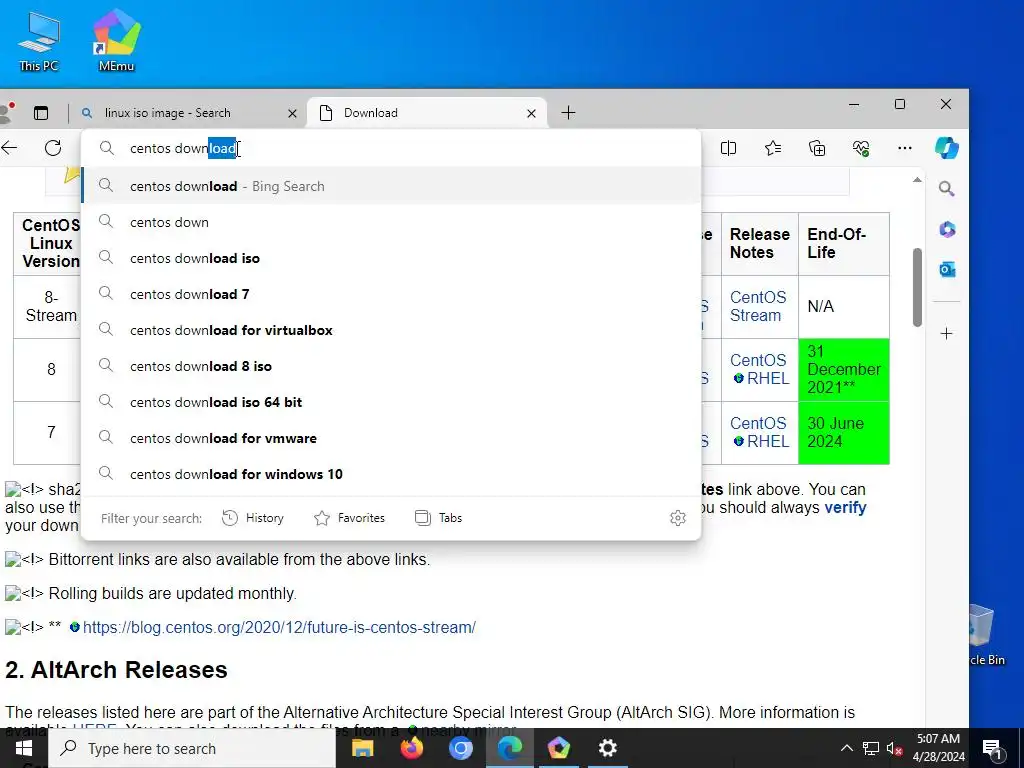Open CentOS Stream release notes link
Screen dimensions: 1024x768
tap(758, 306)
